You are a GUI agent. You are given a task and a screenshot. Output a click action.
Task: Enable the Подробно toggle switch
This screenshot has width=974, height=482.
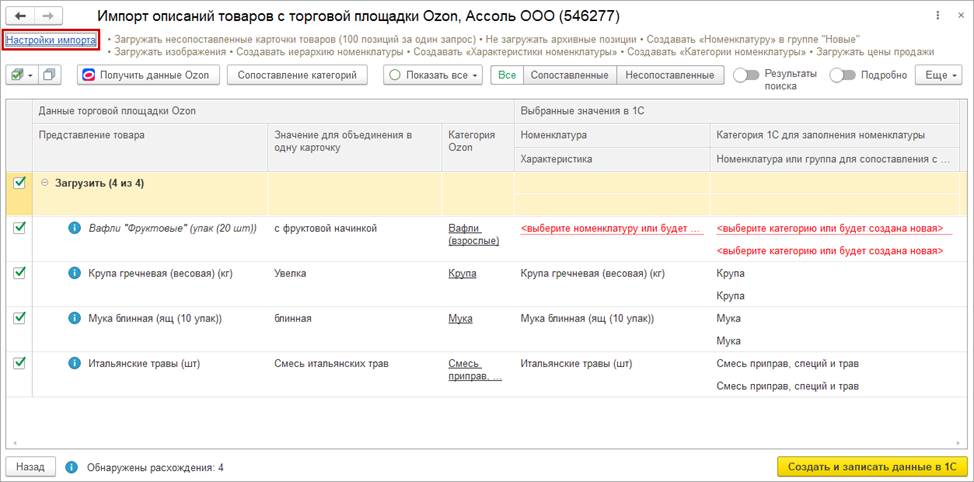(x=843, y=75)
